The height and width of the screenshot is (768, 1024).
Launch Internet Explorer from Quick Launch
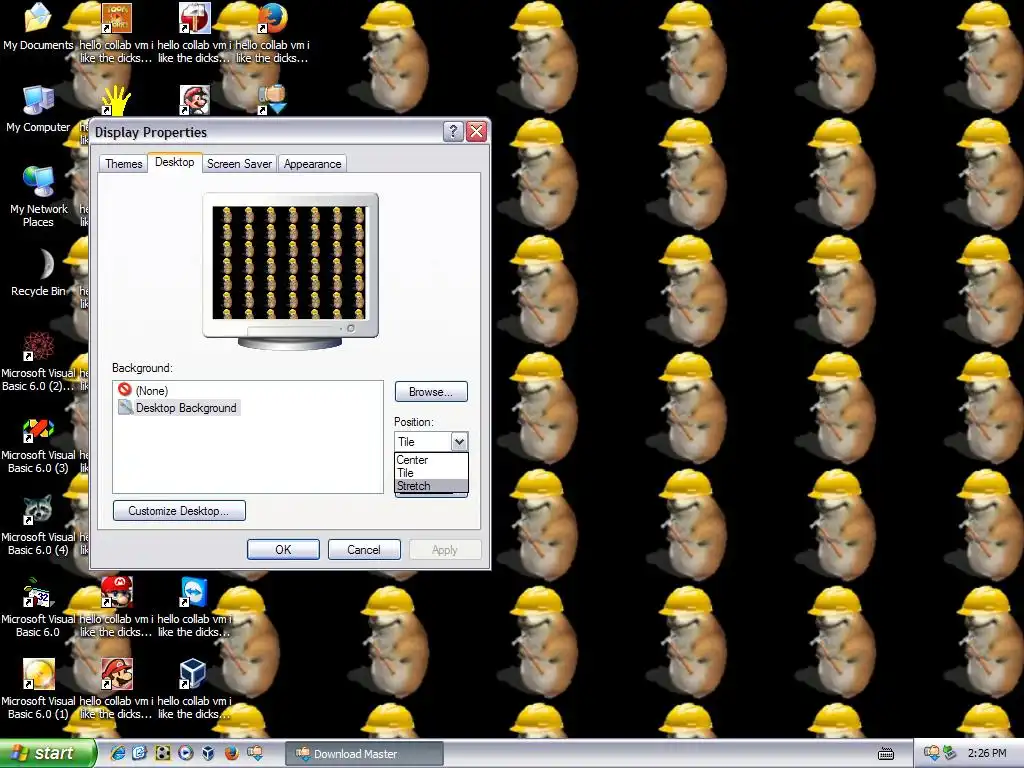tap(118, 753)
